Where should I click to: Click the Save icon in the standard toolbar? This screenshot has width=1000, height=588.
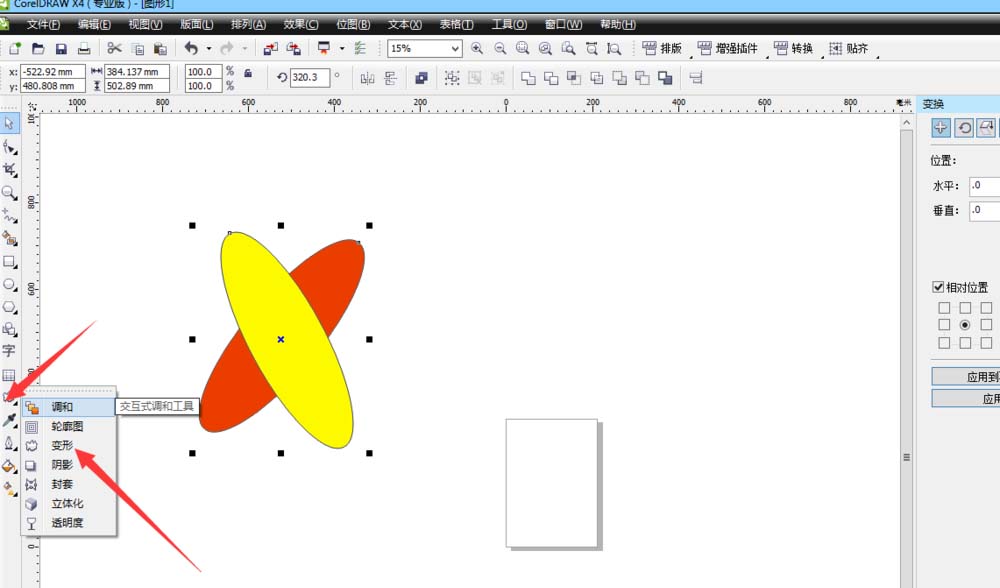tap(61, 48)
